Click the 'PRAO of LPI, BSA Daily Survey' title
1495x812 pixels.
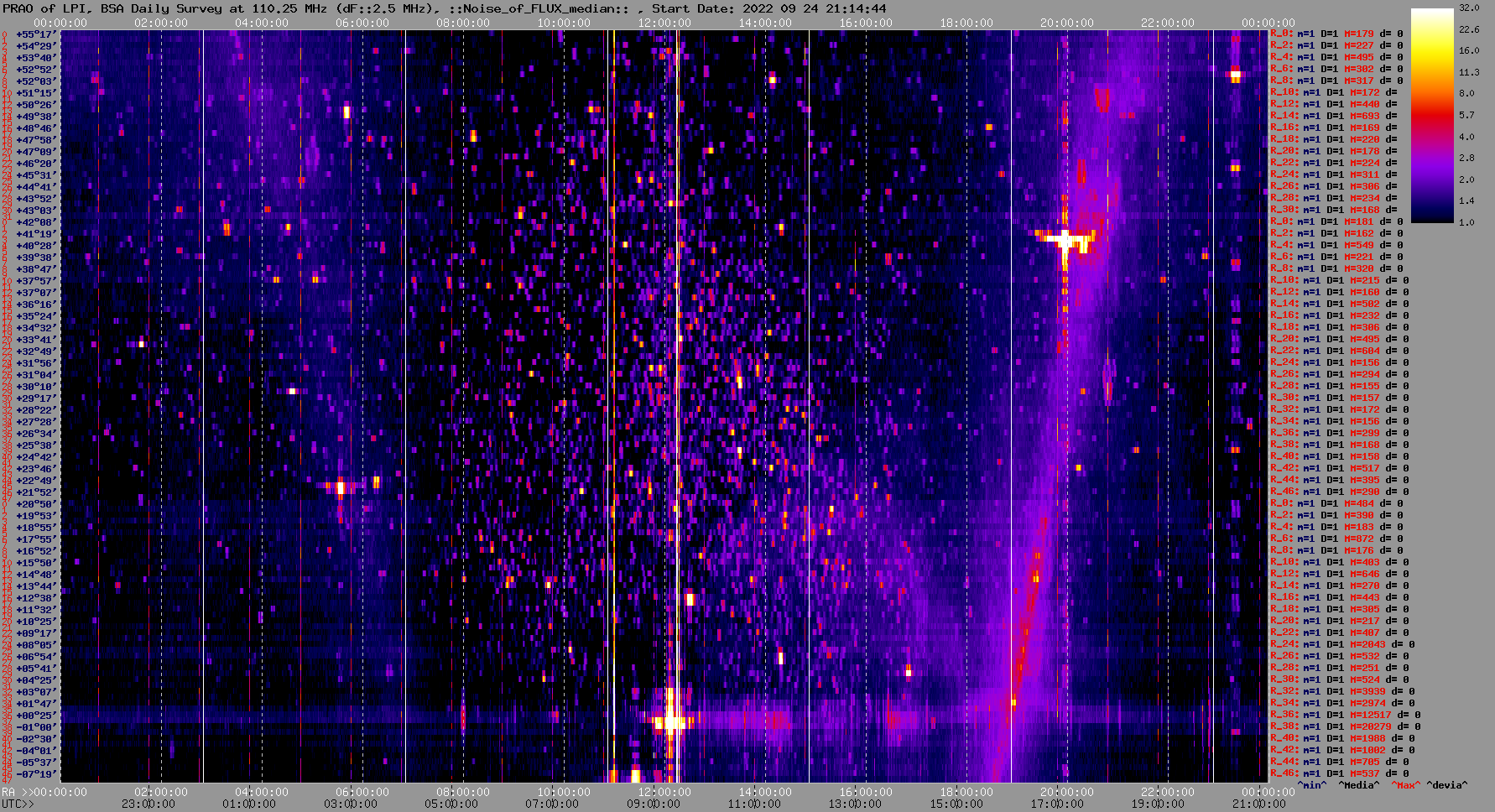tap(113, 8)
